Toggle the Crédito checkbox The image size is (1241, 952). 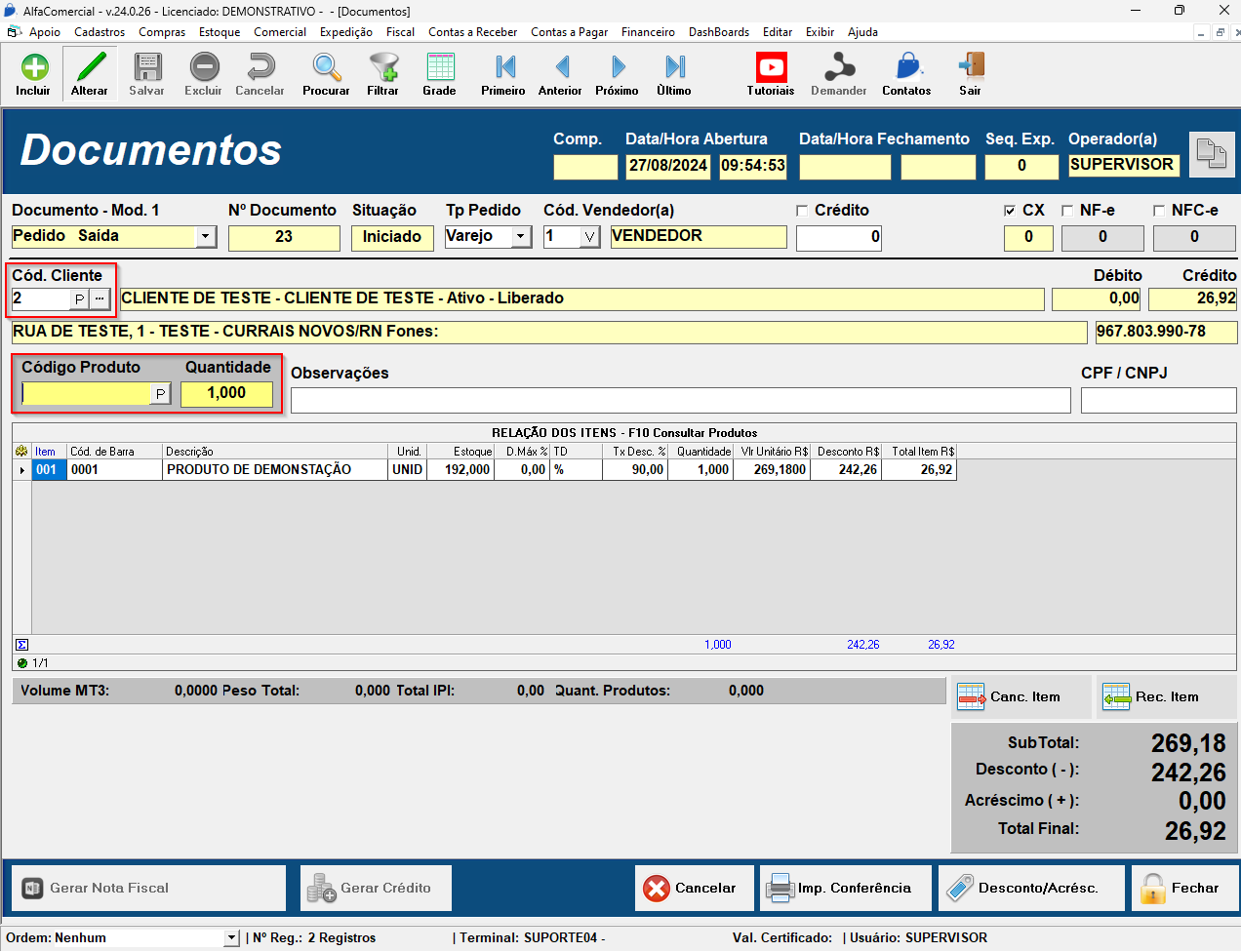[x=802, y=211]
